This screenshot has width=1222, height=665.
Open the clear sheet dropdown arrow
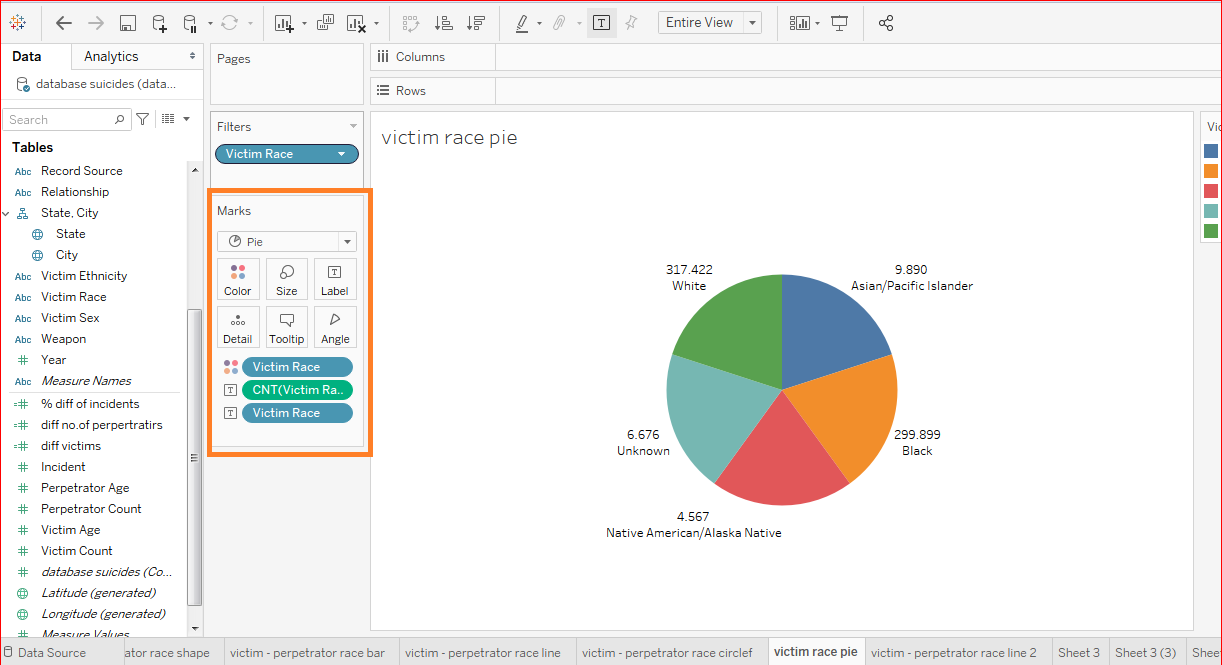[376, 23]
